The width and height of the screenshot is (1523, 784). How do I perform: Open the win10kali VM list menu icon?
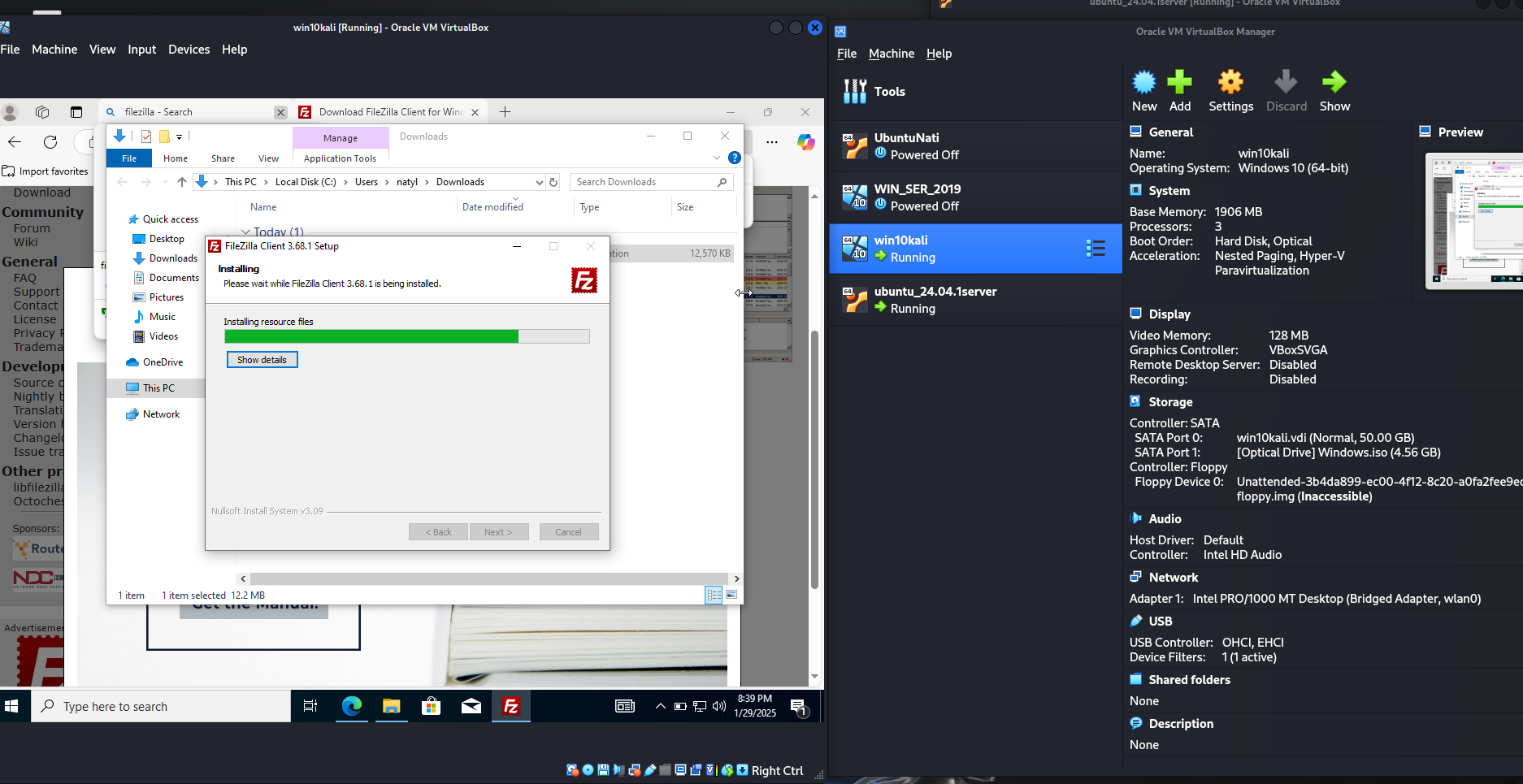(x=1095, y=249)
